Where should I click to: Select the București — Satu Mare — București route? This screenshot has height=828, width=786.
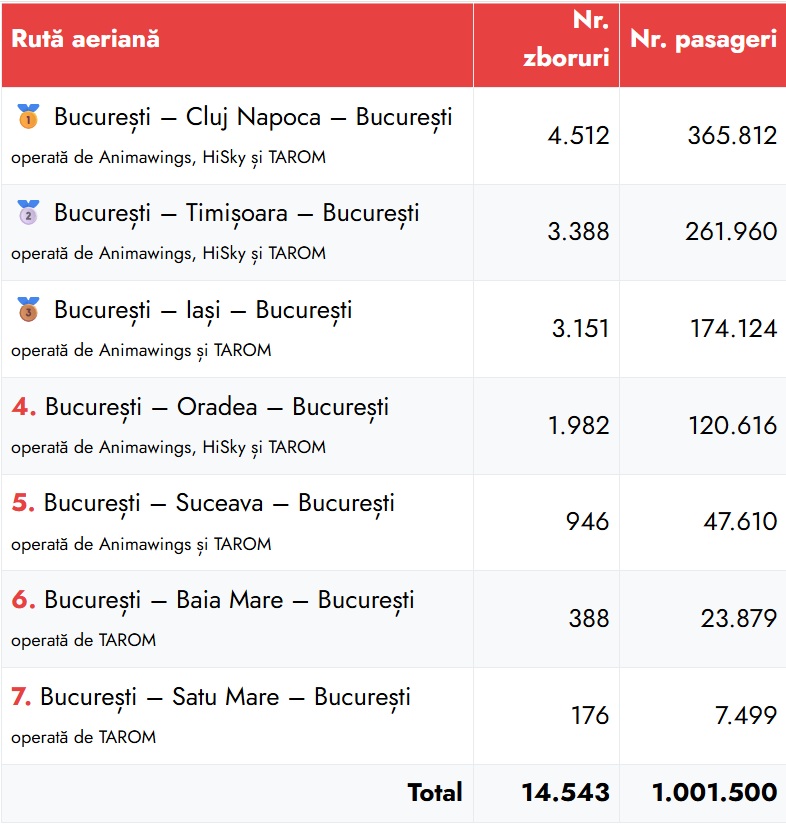pyautogui.click(x=225, y=697)
